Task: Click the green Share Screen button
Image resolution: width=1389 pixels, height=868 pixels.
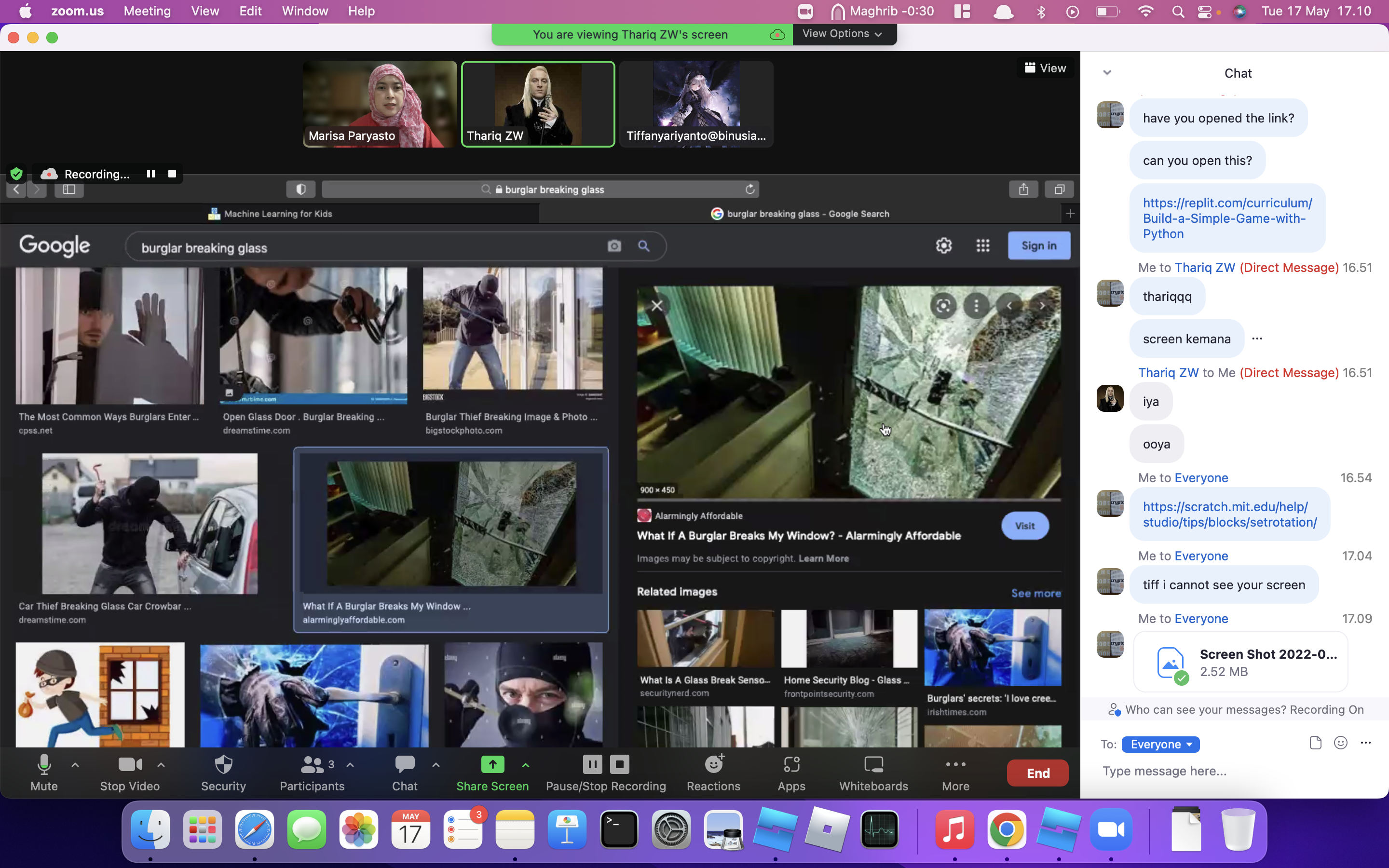Action: tap(492, 773)
